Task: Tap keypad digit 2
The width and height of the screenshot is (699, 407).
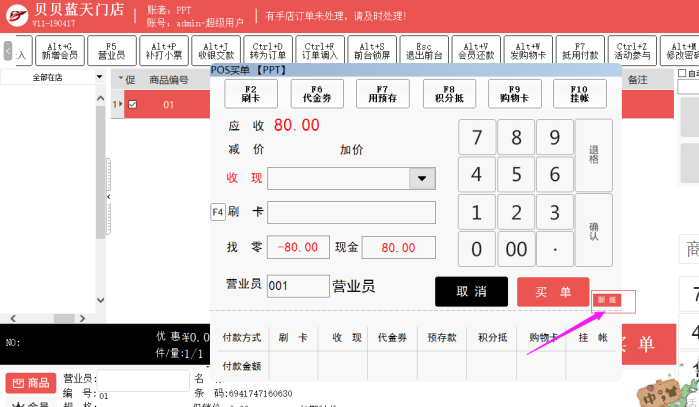Action: click(x=516, y=212)
